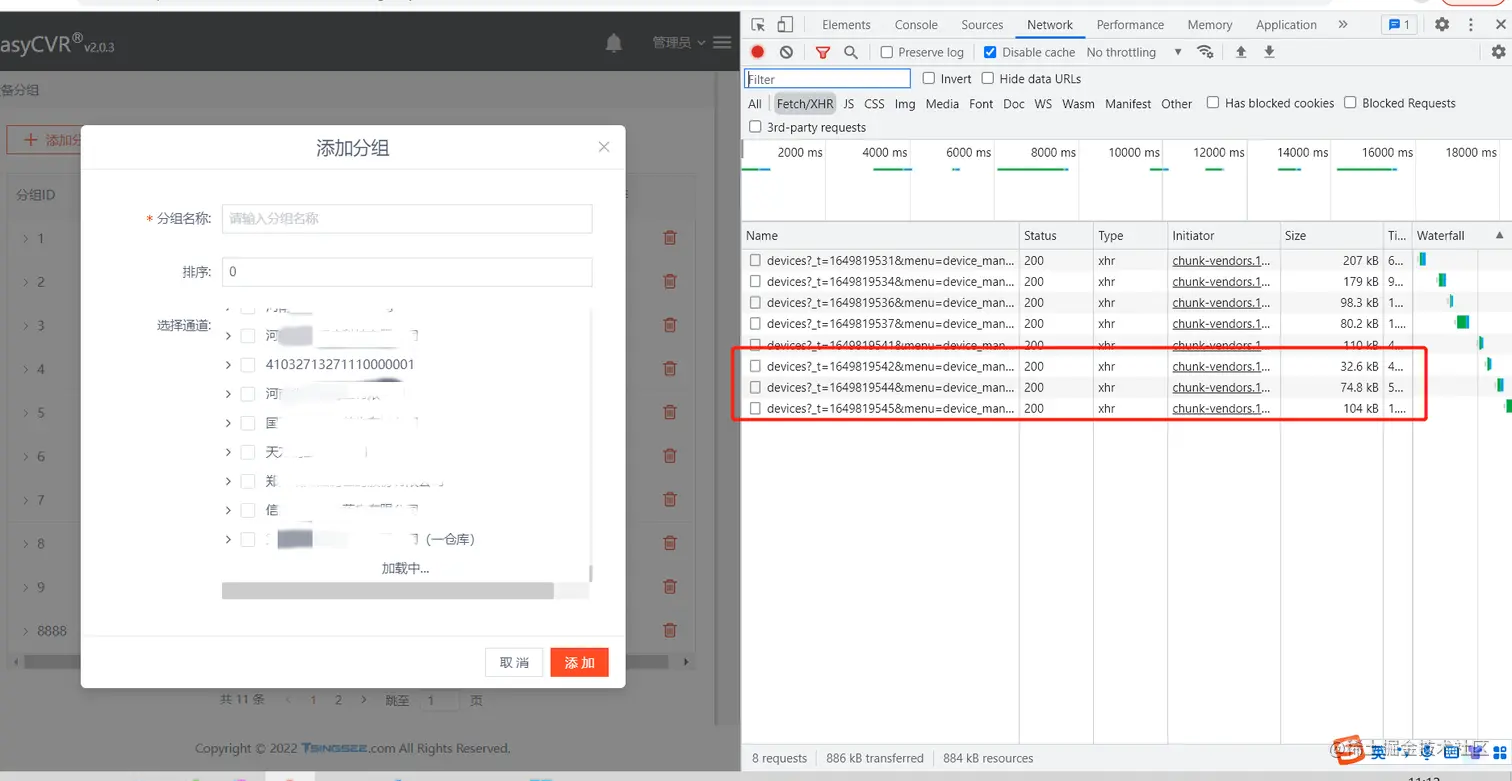The image size is (1512, 781).
Task: Switch to the Memory tab
Action: [x=1210, y=25]
